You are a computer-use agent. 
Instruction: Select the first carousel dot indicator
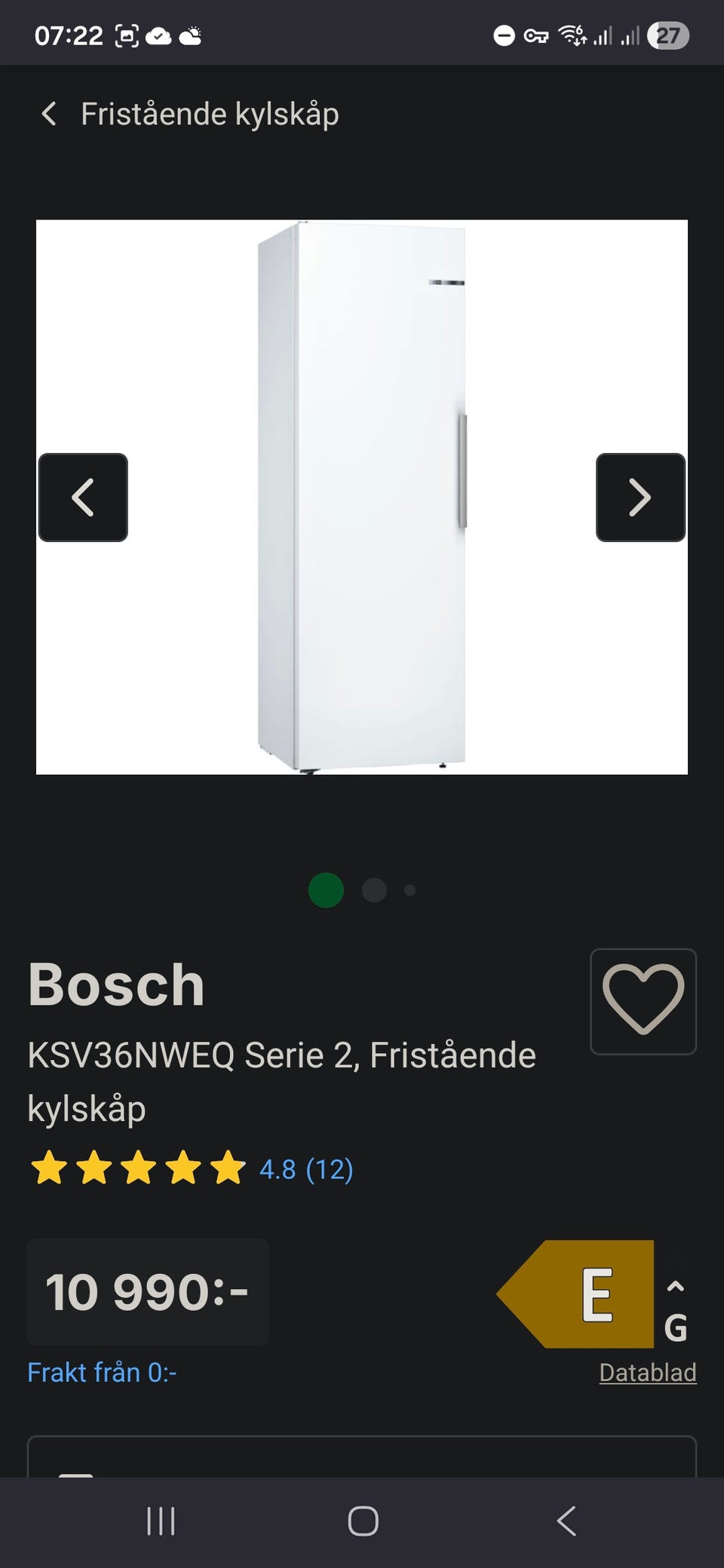[327, 890]
